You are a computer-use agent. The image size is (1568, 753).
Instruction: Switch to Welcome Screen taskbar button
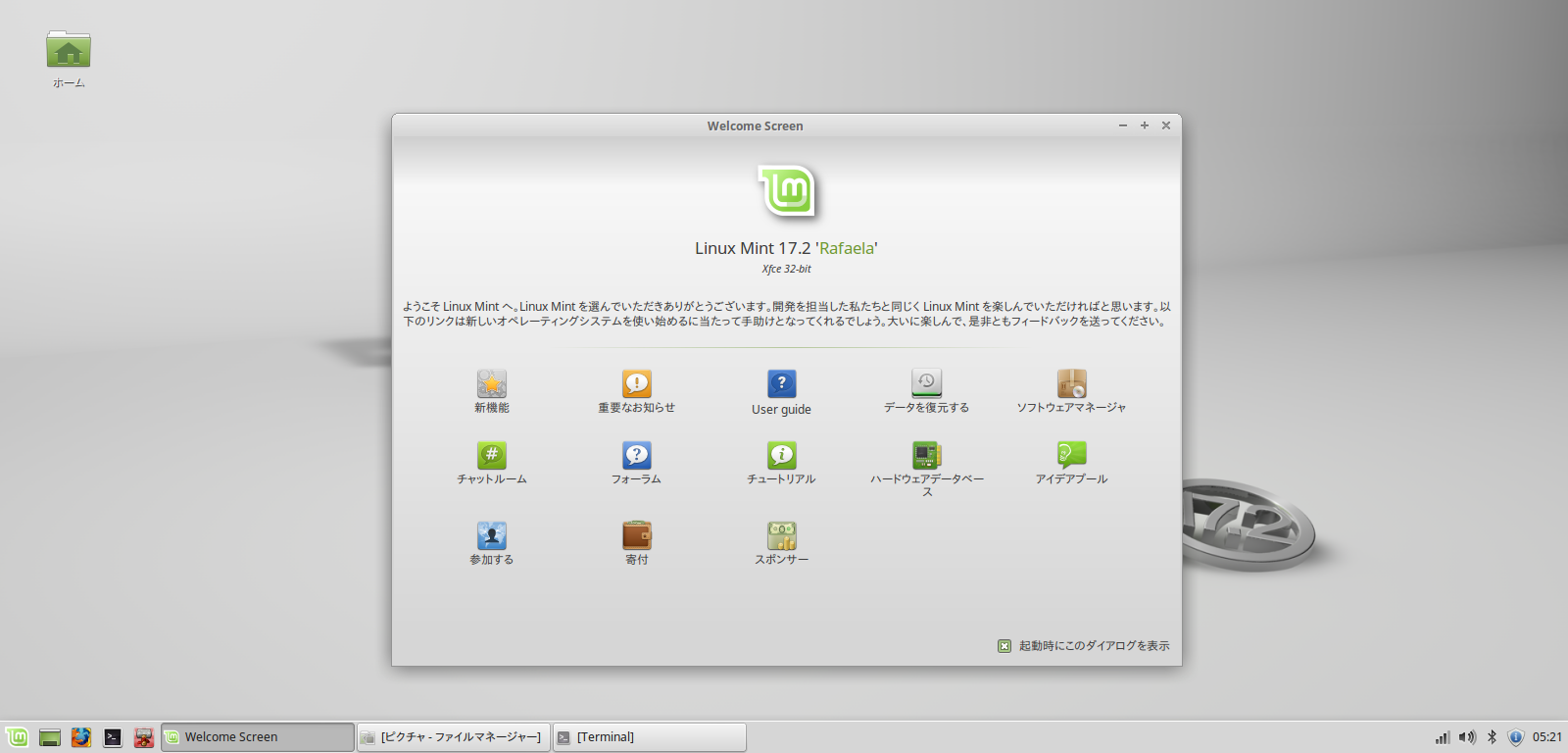tap(258, 737)
